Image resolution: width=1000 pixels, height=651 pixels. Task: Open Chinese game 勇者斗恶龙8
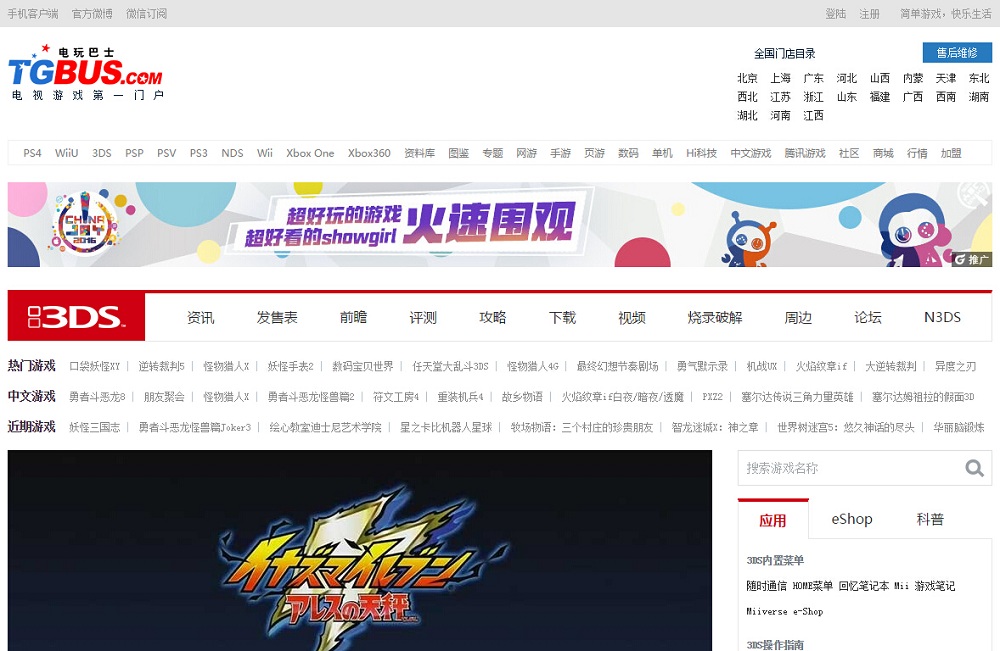[97, 397]
